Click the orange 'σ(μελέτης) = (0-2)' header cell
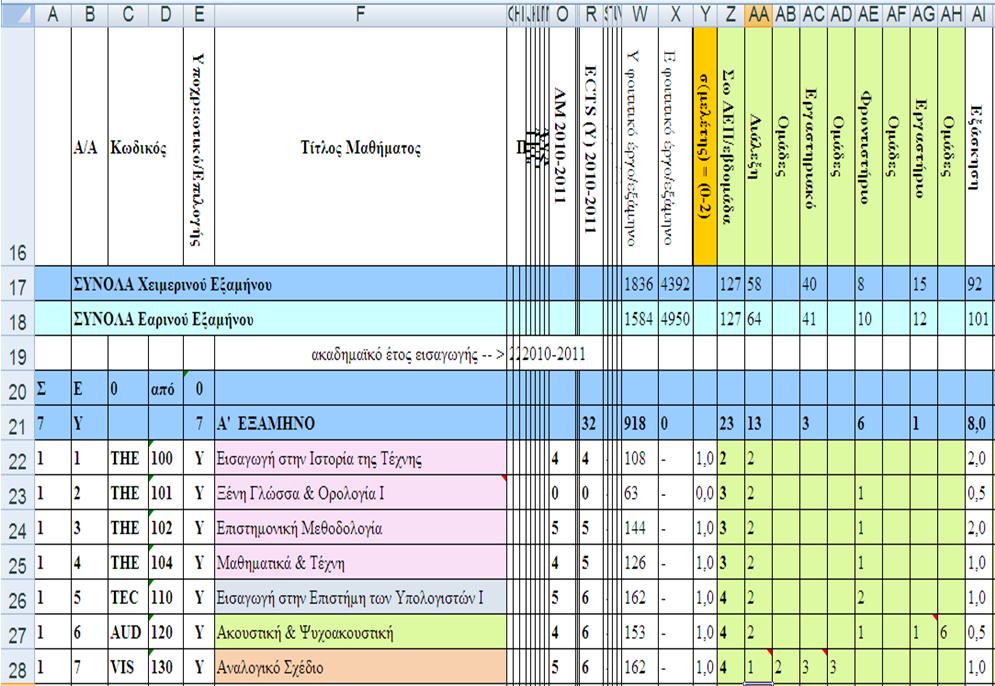 pyautogui.click(x=706, y=147)
